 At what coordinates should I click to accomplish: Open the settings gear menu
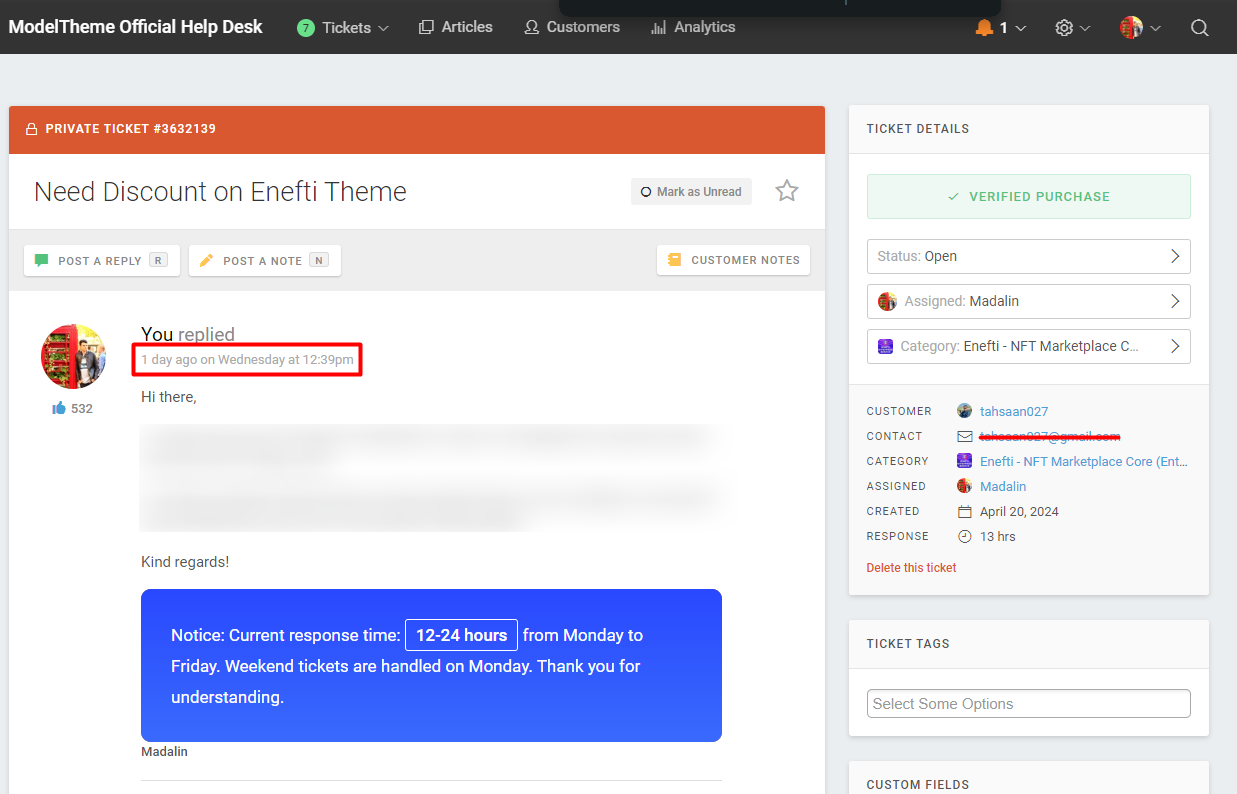(1064, 28)
